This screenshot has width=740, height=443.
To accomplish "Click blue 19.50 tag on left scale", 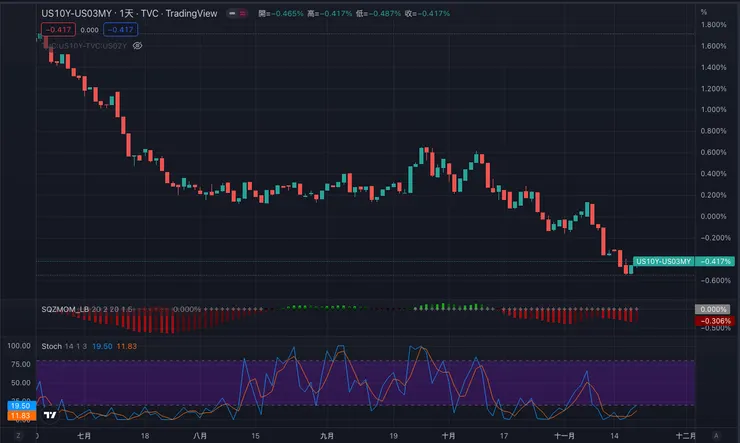I will coord(21,406).
